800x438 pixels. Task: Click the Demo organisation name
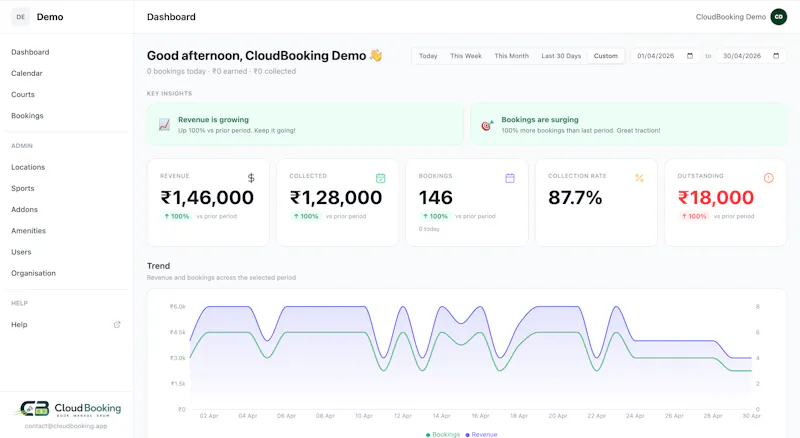tap(50, 17)
